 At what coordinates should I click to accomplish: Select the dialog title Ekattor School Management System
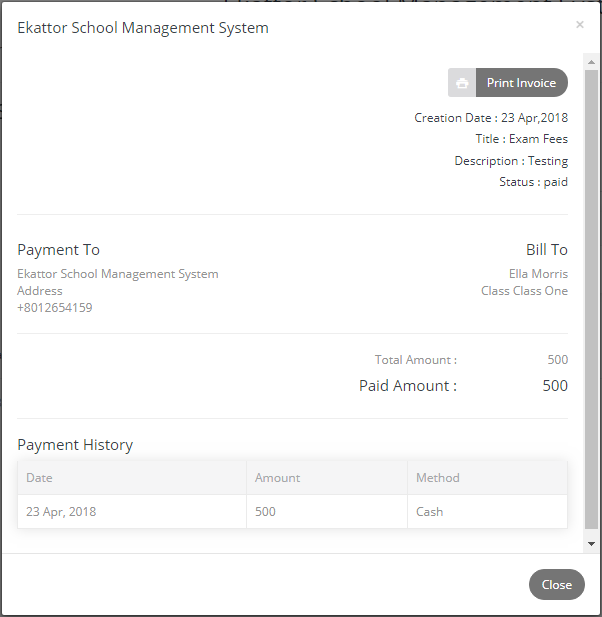point(143,28)
